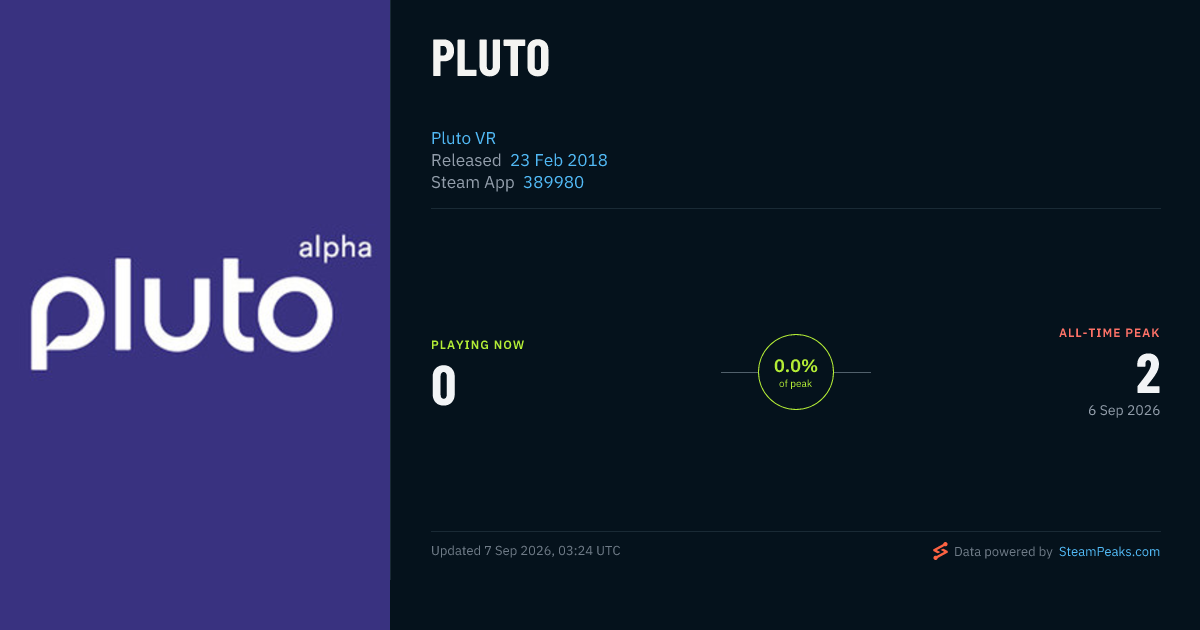Click the 0.0% of peak circle
This screenshot has width=1200, height=630.
click(796, 372)
